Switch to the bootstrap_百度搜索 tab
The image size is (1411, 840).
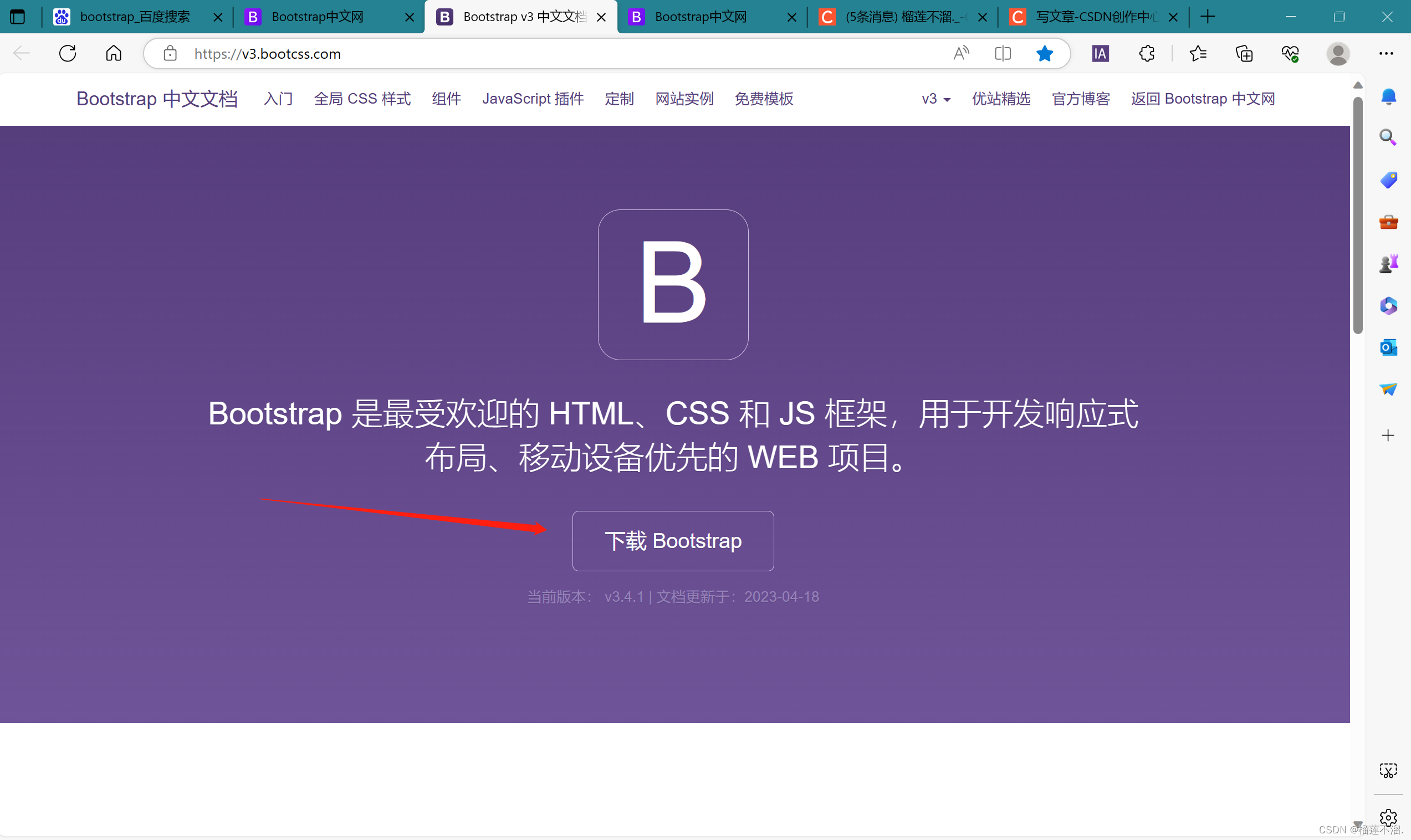click(135, 17)
